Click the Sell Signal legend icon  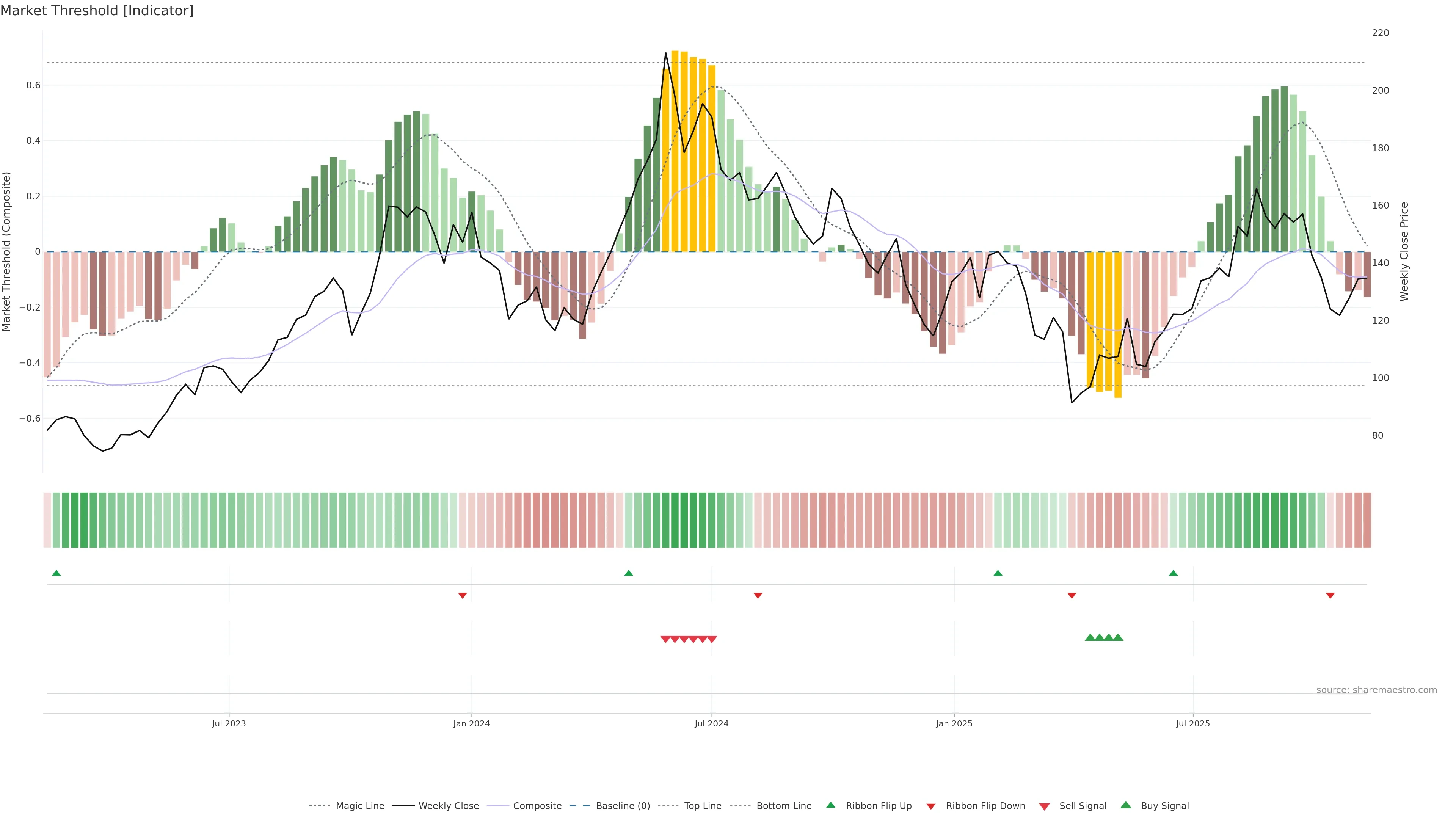[1045, 806]
